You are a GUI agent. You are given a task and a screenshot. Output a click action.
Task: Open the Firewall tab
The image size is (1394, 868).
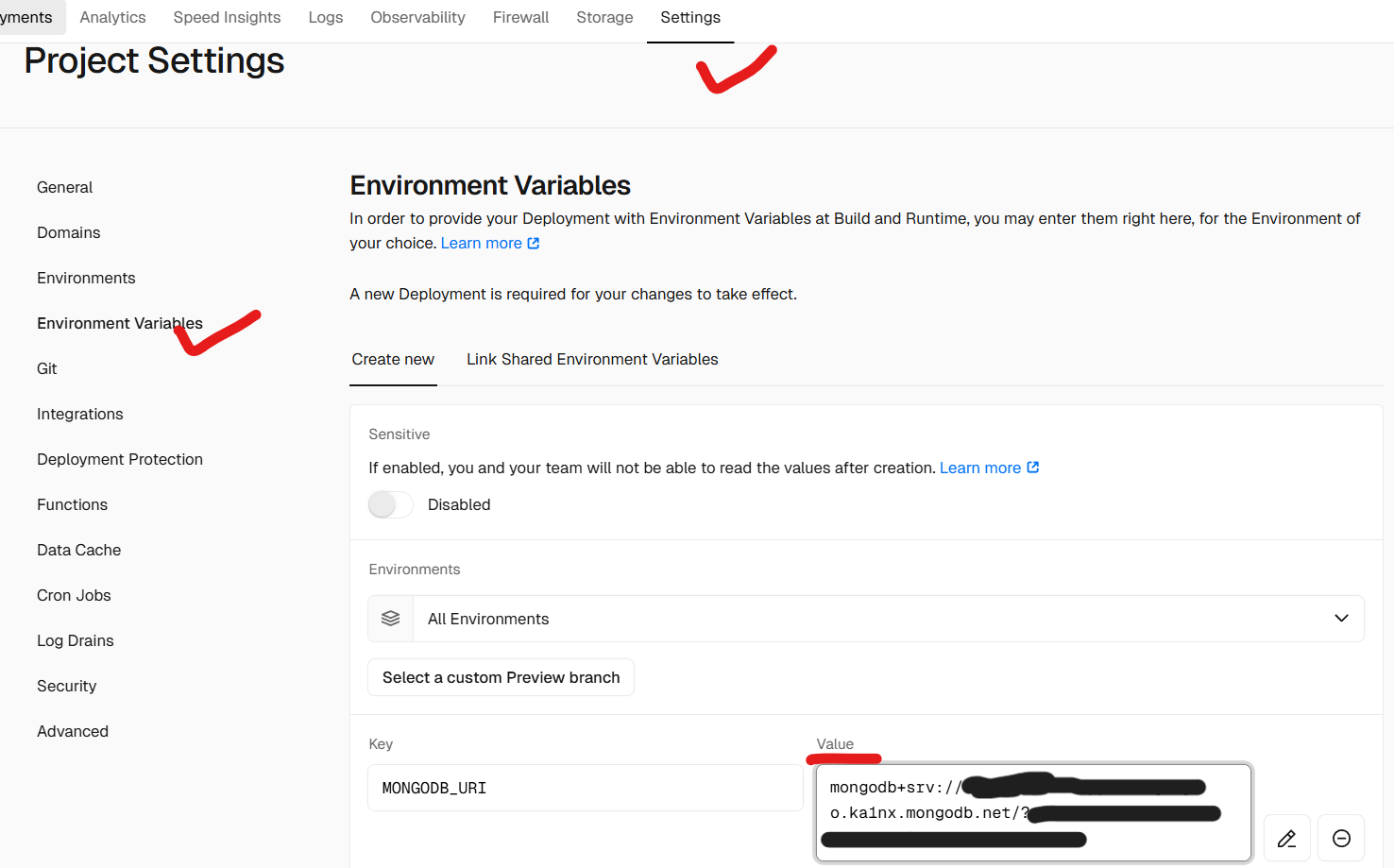(520, 17)
